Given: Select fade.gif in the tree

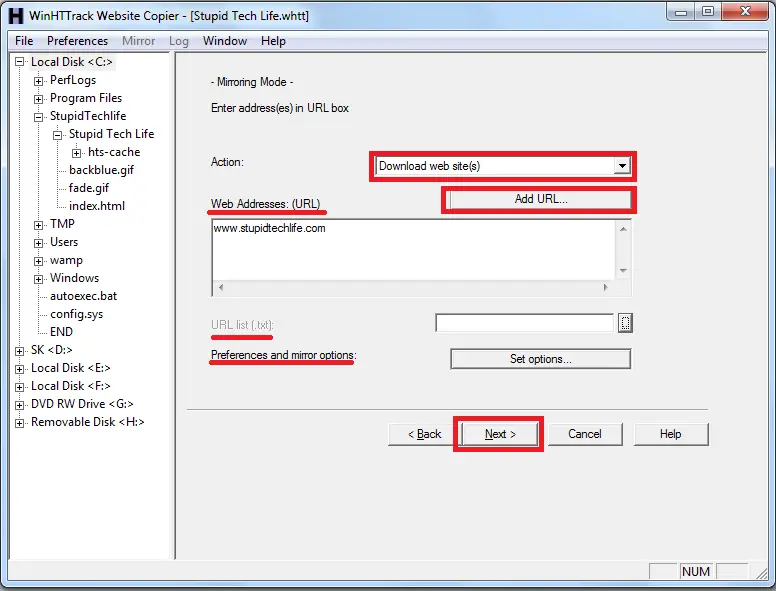Looking at the screenshot, I should [89, 188].
